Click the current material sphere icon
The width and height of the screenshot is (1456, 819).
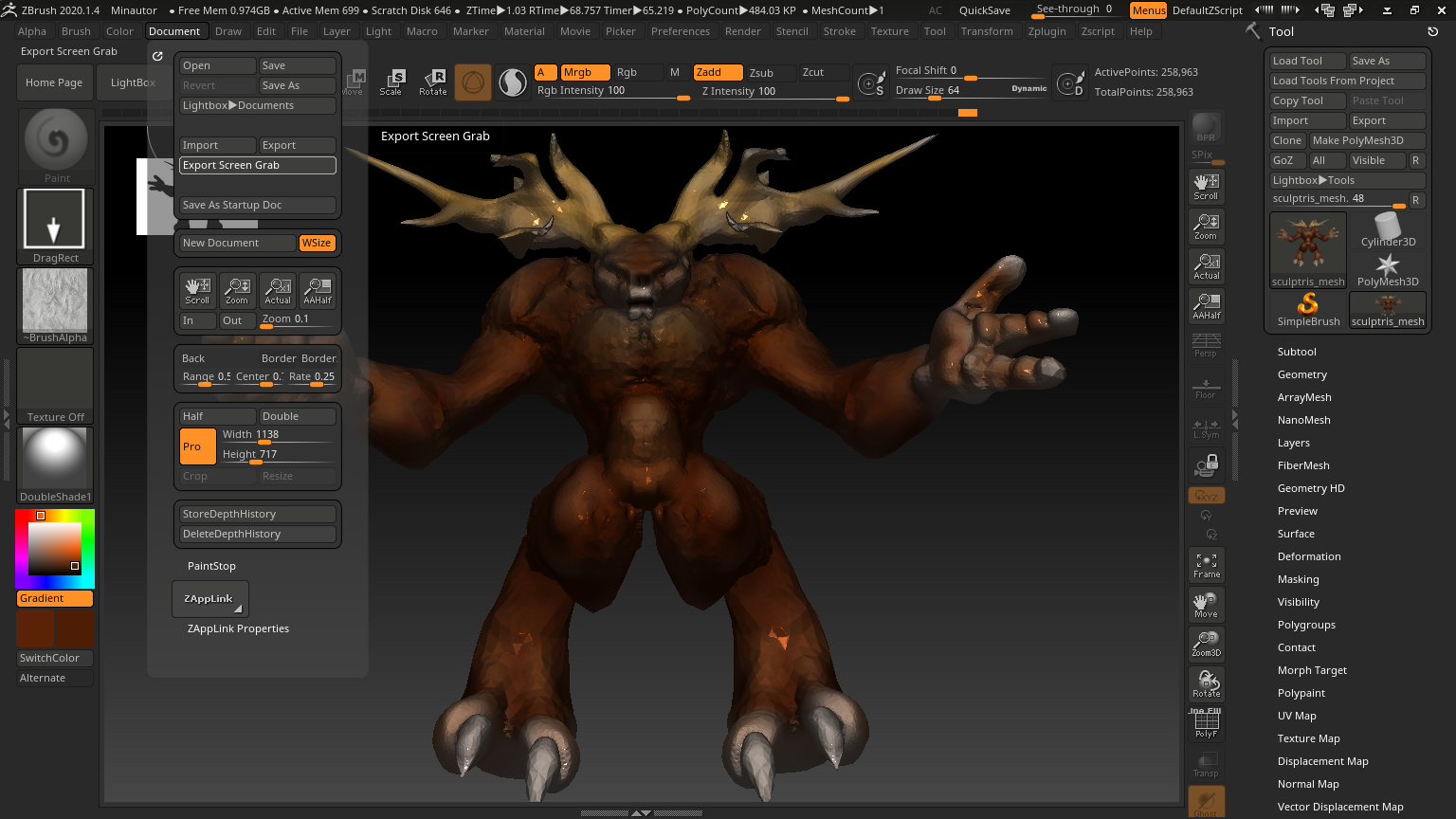[513, 82]
